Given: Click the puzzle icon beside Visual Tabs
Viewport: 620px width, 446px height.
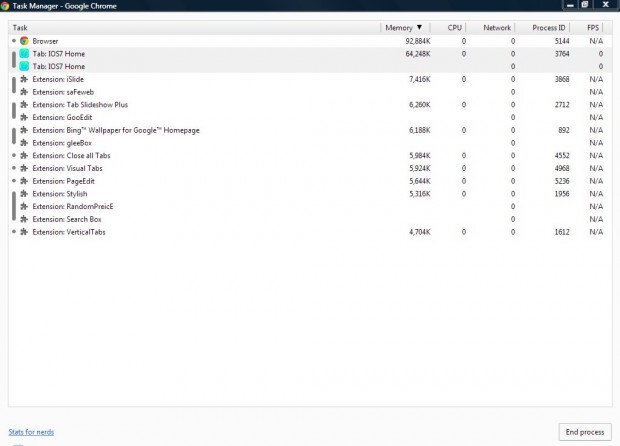Looking at the screenshot, I should 24,168.
